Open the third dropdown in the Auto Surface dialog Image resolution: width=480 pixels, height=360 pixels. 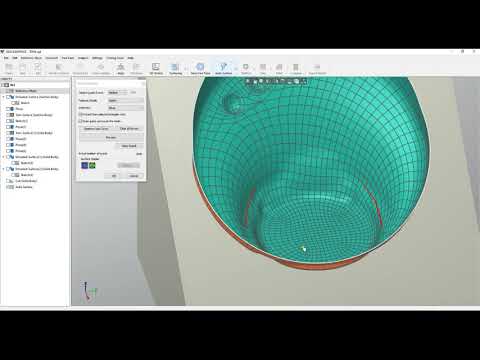click(x=126, y=108)
